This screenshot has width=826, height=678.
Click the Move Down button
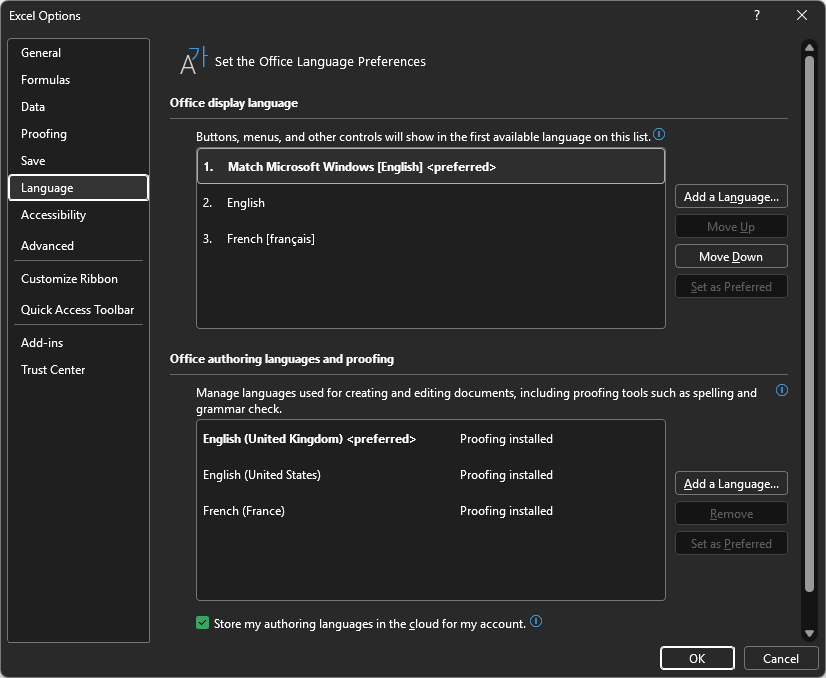731,257
